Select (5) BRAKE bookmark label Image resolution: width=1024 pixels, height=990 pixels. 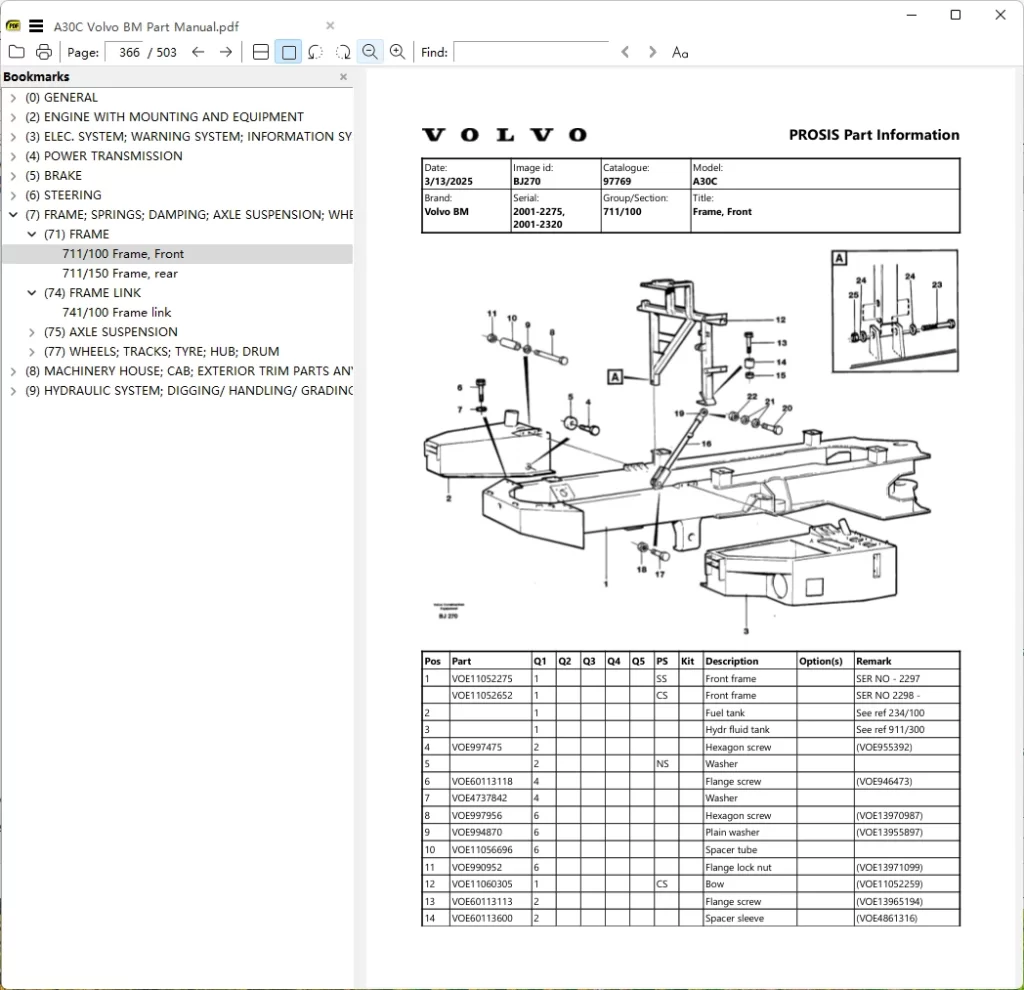54,176
